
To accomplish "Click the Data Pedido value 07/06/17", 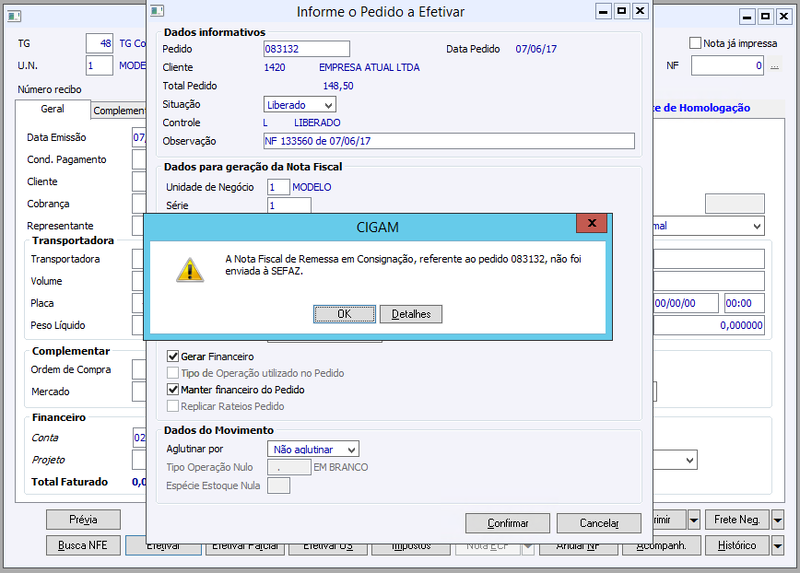I will (536, 49).
